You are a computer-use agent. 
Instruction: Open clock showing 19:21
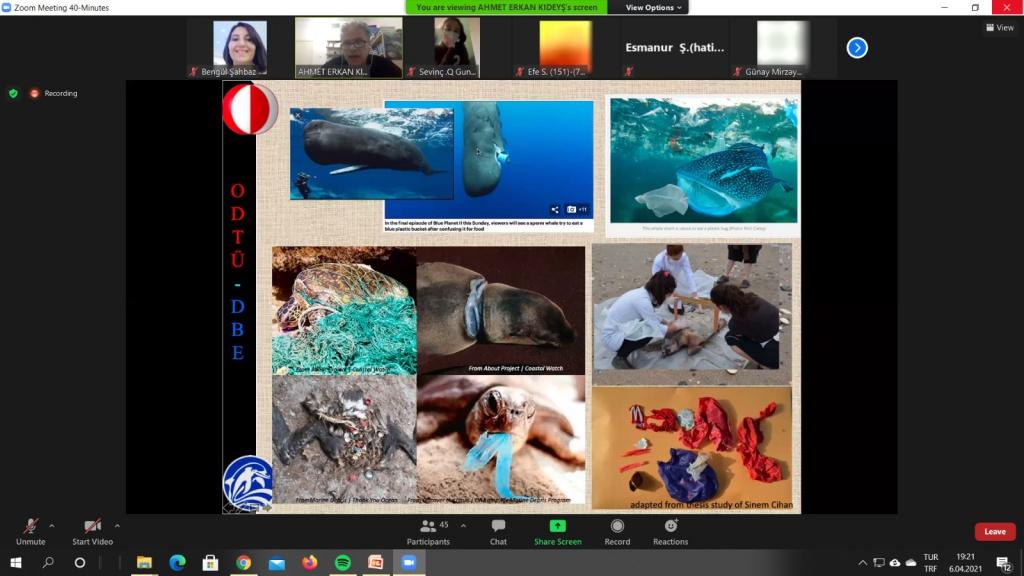(965, 563)
